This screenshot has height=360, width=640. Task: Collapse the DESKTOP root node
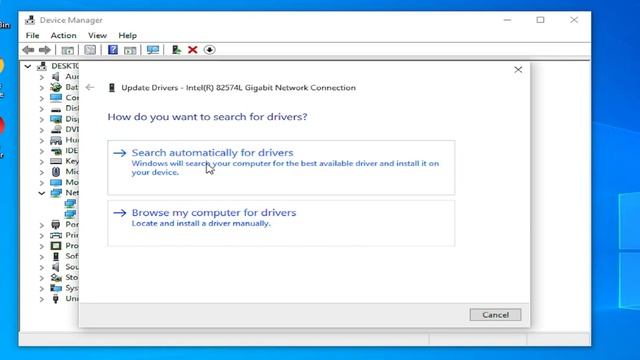(x=27, y=66)
